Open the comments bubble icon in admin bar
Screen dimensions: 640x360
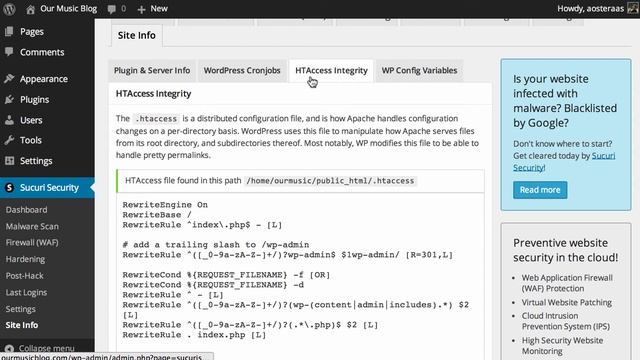click(x=111, y=9)
